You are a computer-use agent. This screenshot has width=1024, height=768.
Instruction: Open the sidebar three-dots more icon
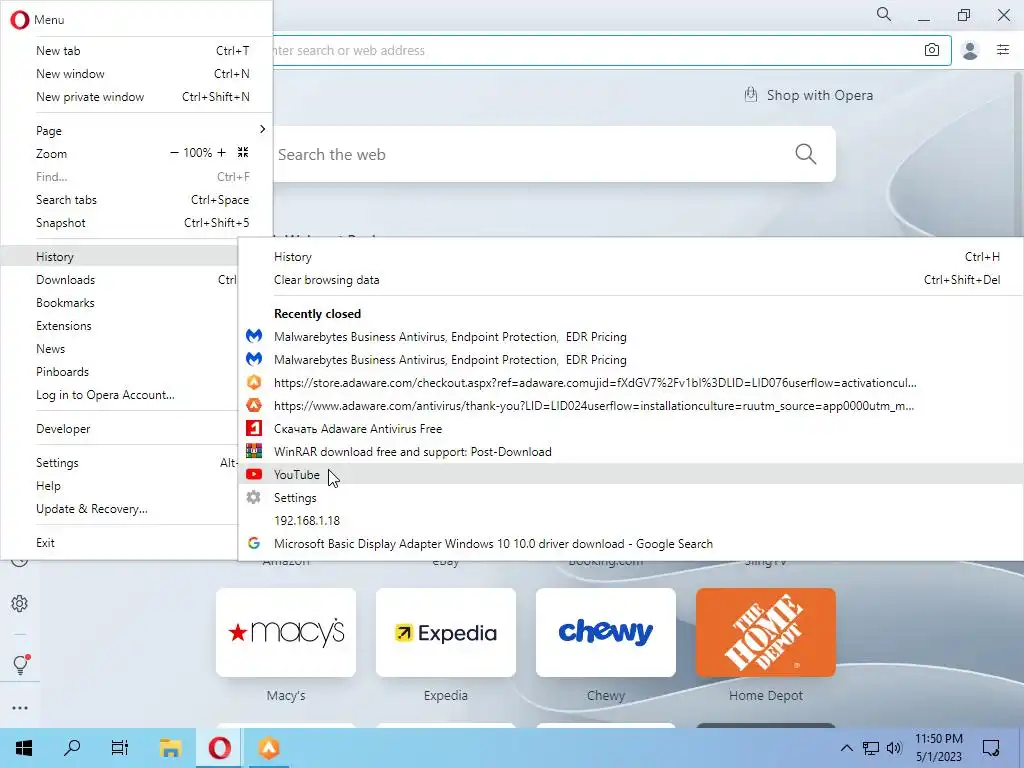[x=20, y=708]
